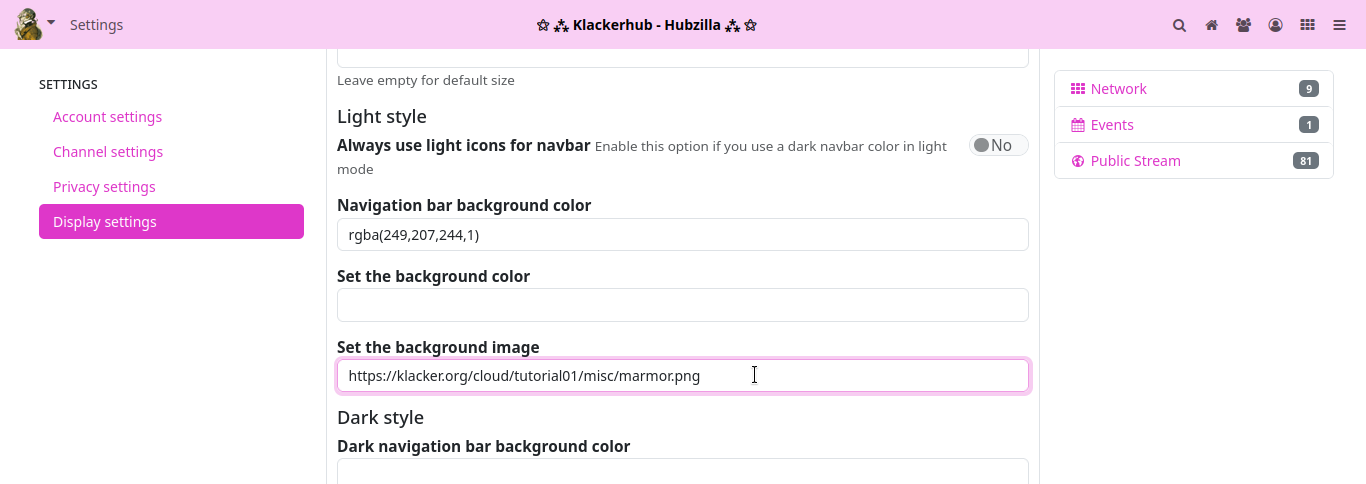The height and width of the screenshot is (484, 1366).
Task: Open Channel settings in sidebar
Action: point(108,152)
